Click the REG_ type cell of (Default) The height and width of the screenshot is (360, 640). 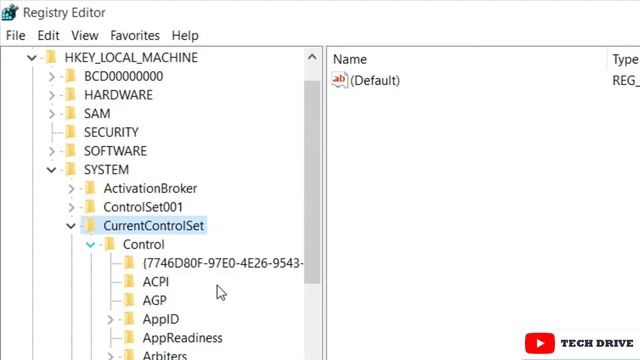click(x=626, y=81)
